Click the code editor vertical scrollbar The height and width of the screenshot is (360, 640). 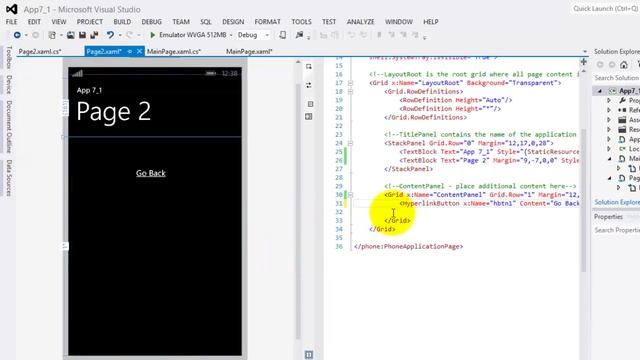pos(584,200)
